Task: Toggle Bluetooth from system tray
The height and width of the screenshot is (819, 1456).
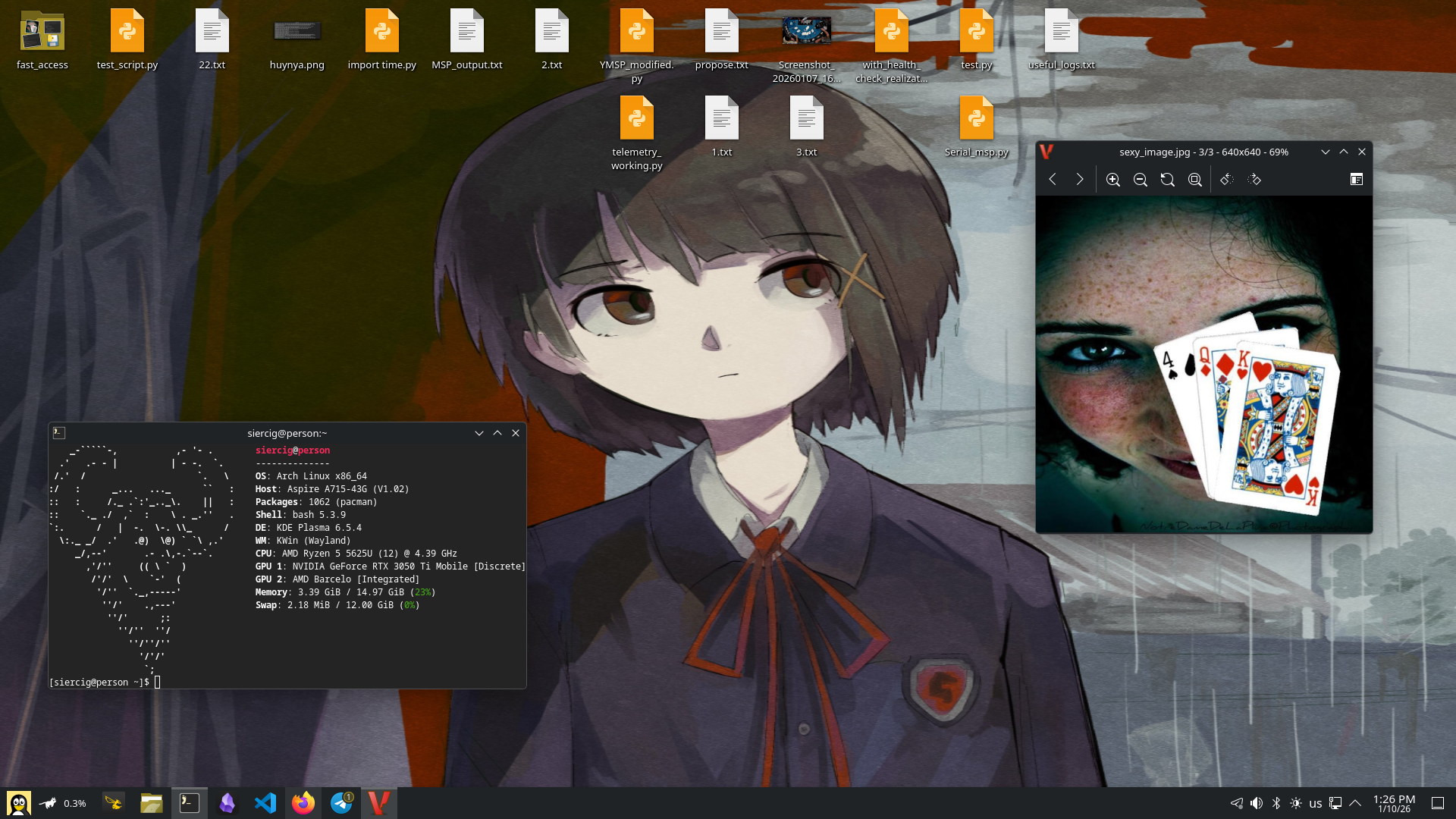Action: coord(1276,803)
